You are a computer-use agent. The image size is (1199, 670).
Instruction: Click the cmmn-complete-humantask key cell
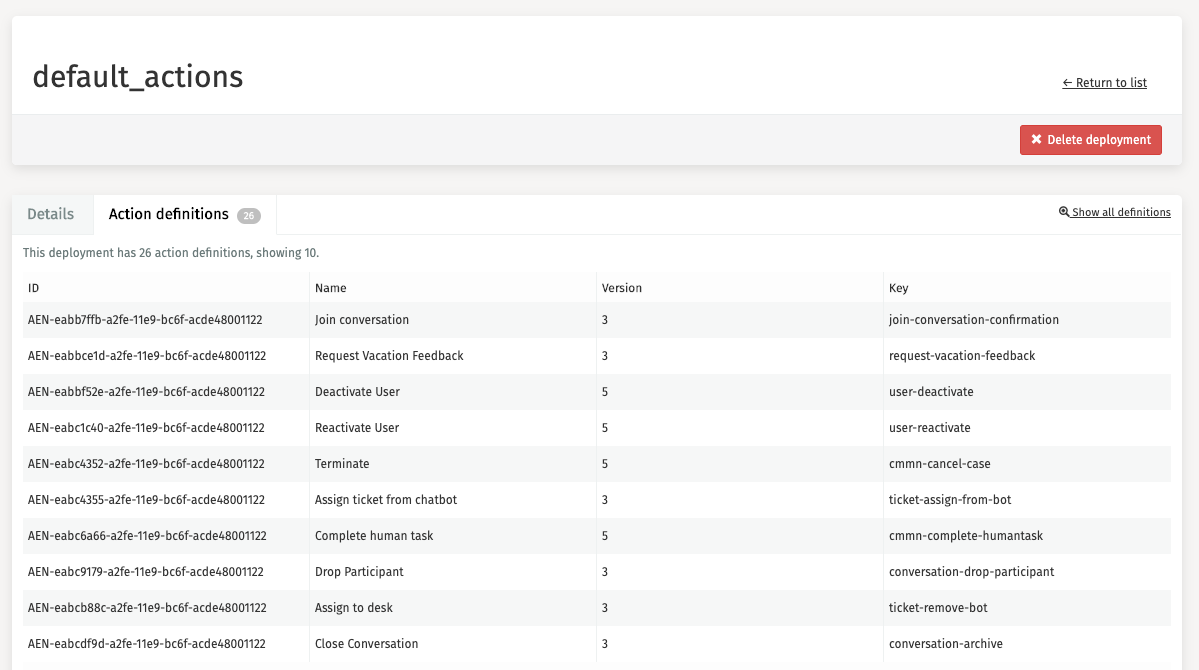[x=965, y=536]
